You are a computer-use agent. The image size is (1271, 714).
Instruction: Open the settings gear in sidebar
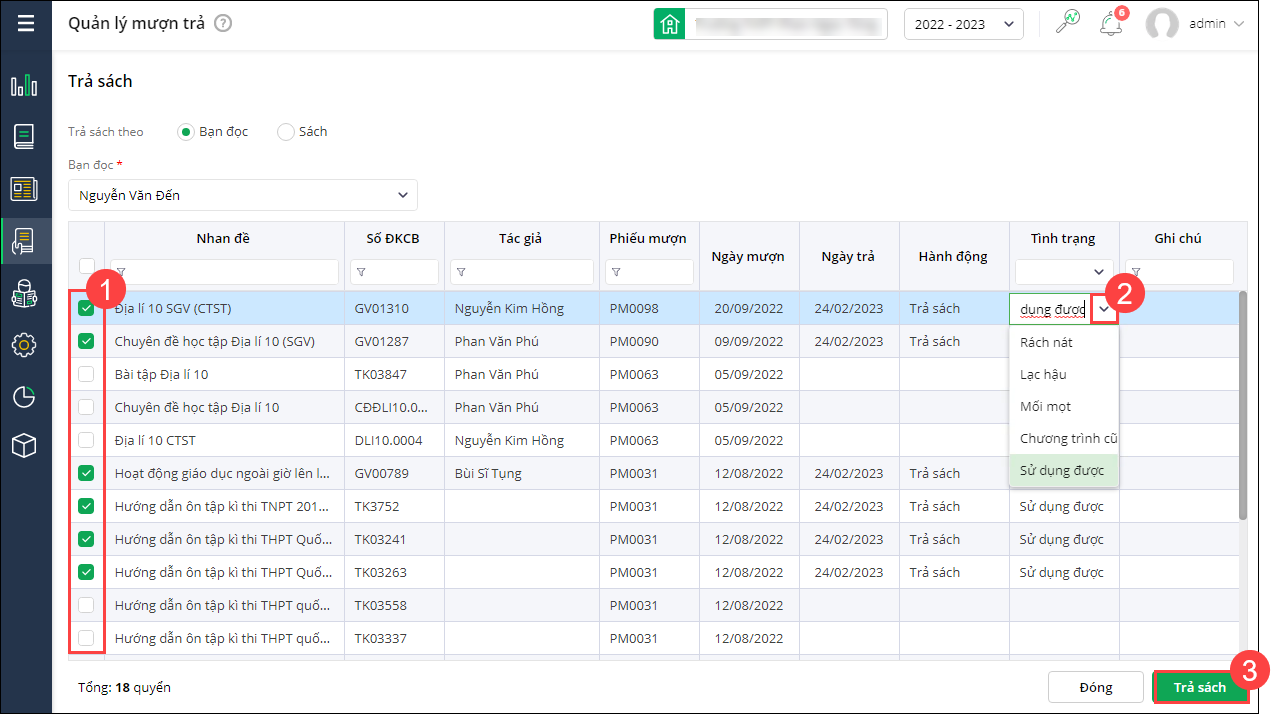(x=24, y=345)
